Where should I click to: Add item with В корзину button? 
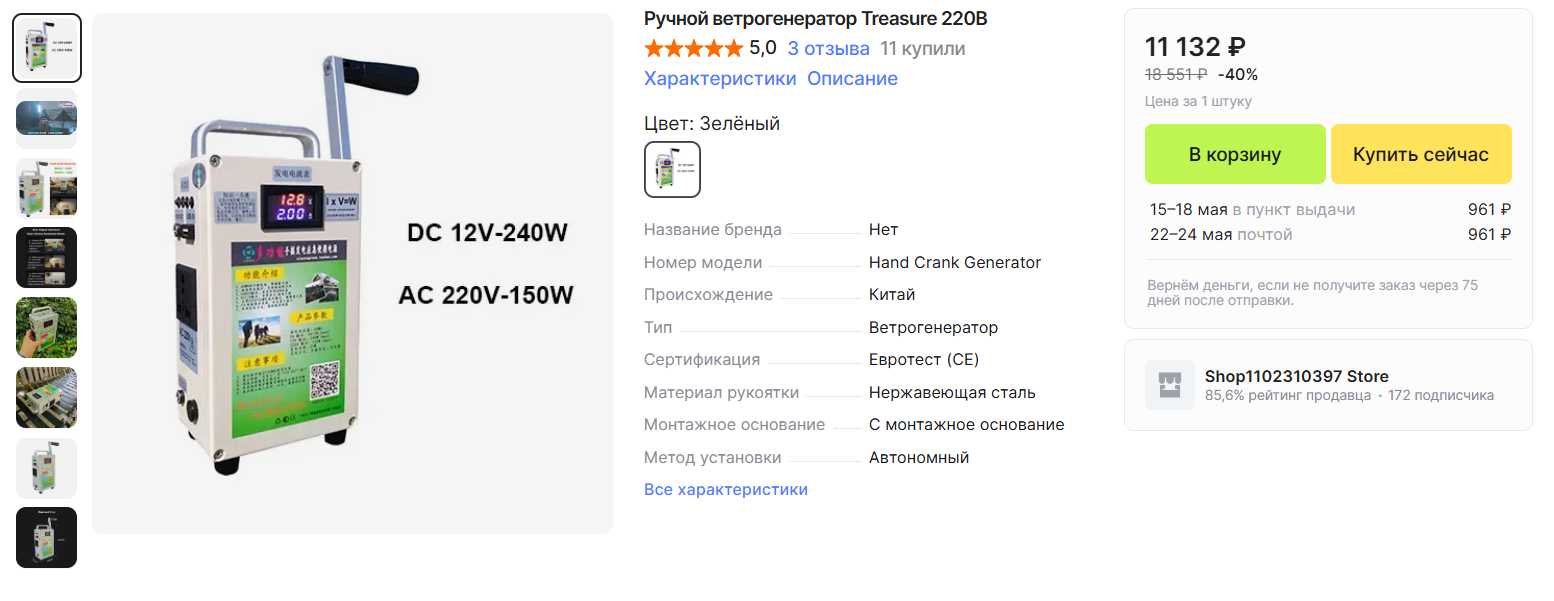point(1235,154)
